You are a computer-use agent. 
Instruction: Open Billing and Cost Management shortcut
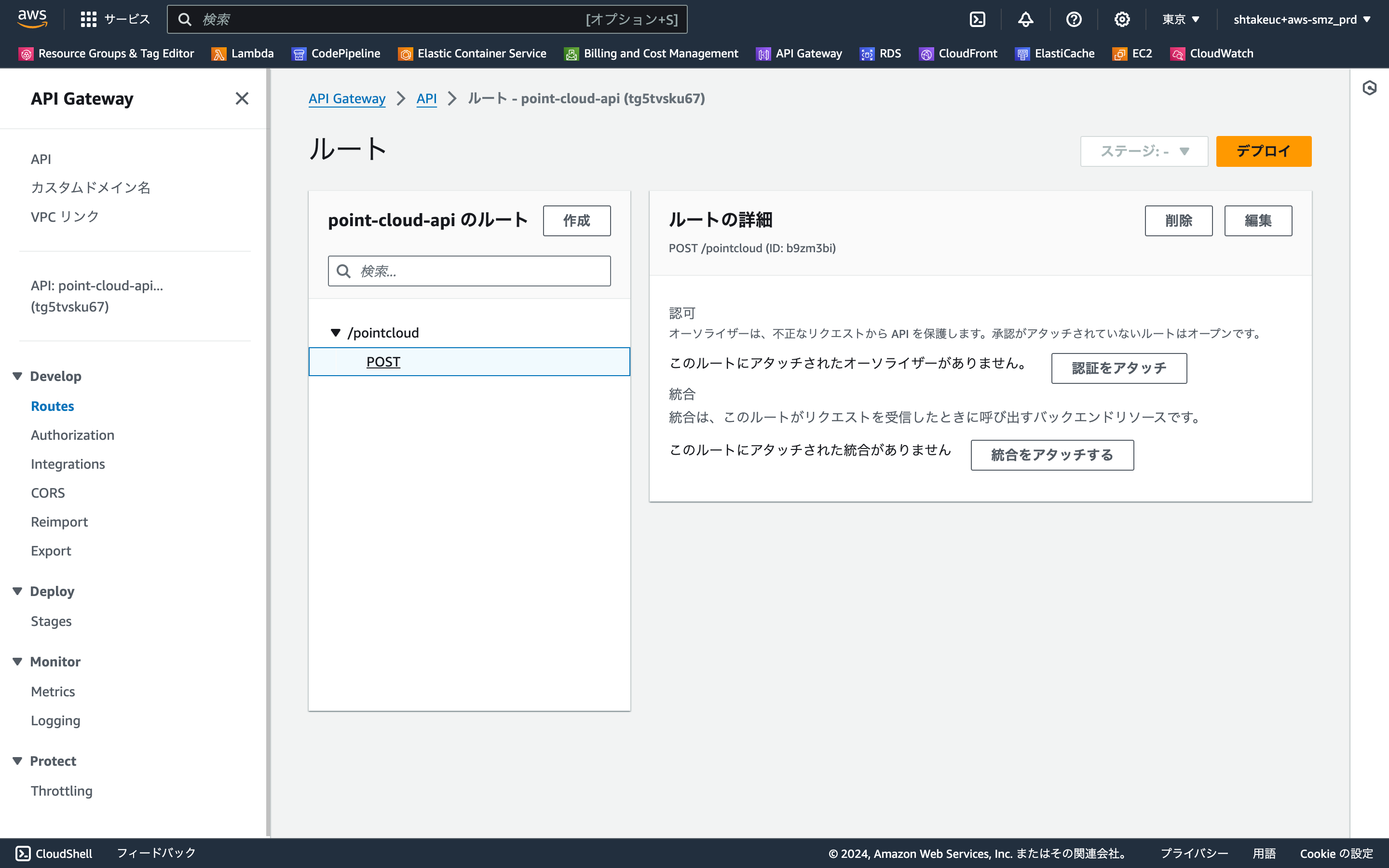(652, 54)
